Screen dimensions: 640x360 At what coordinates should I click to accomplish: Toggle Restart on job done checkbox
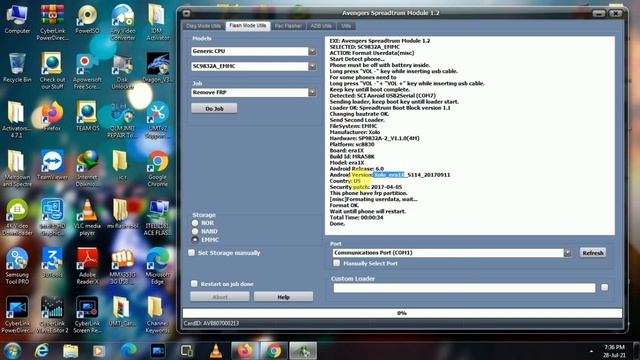(194, 283)
